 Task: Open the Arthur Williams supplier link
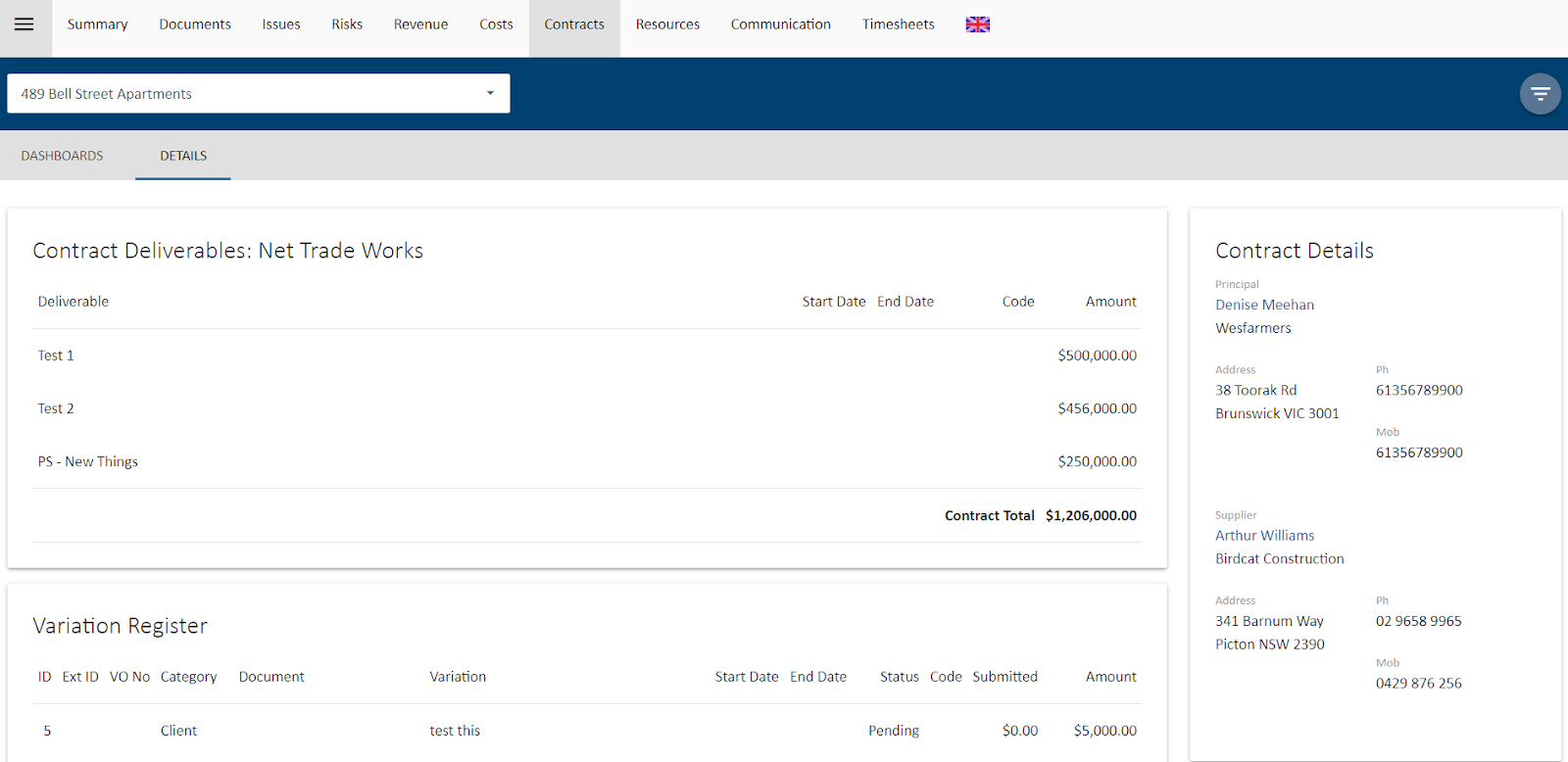[1264, 536]
